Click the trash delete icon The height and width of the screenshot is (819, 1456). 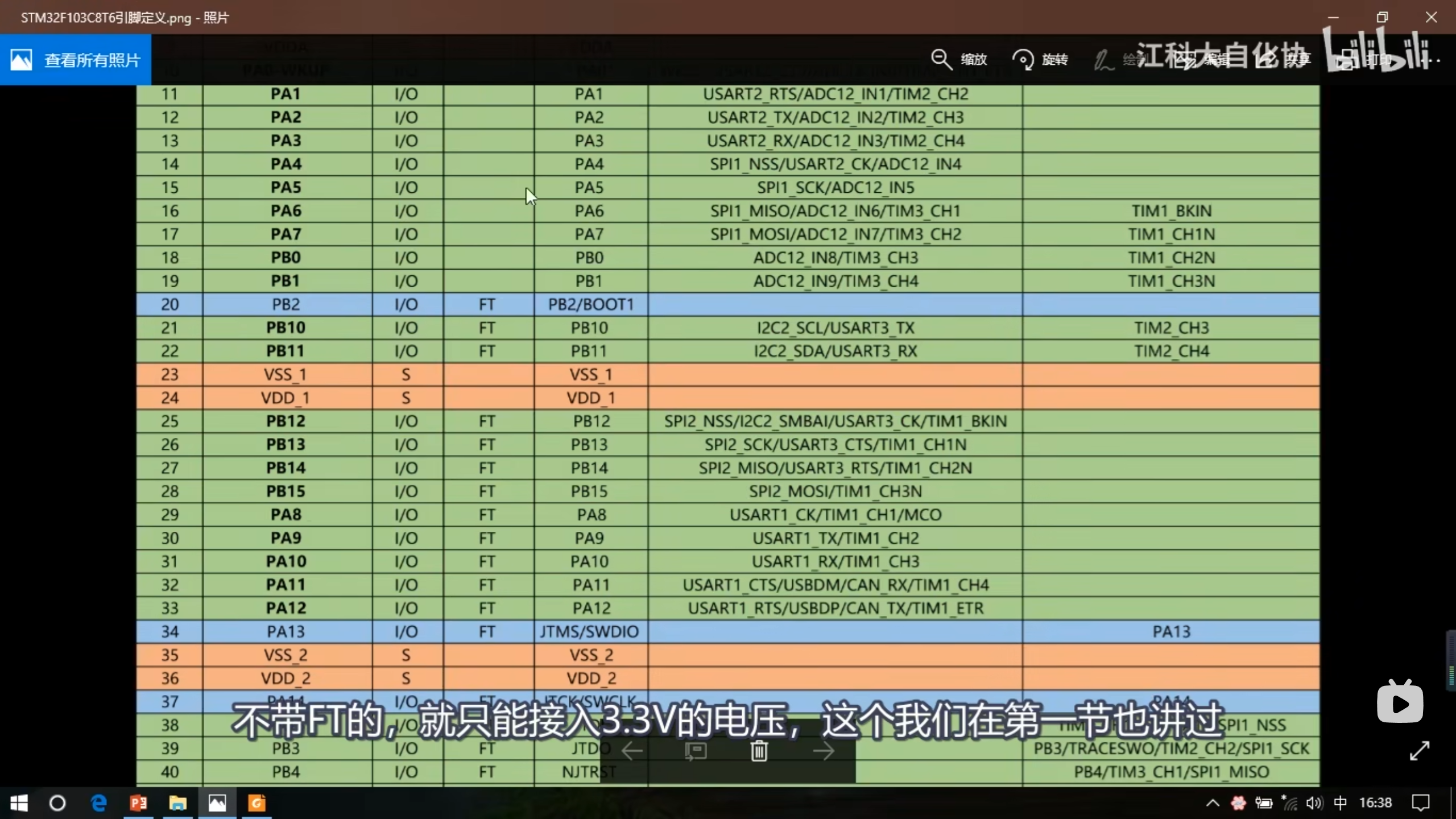(x=759, y=751)
